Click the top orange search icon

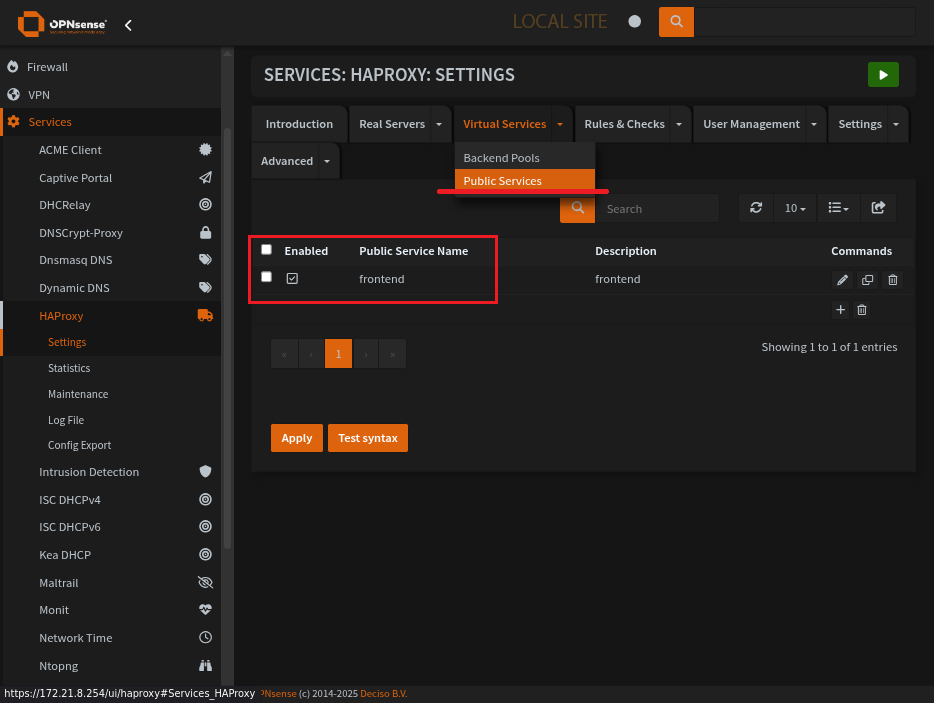(676, 22)
